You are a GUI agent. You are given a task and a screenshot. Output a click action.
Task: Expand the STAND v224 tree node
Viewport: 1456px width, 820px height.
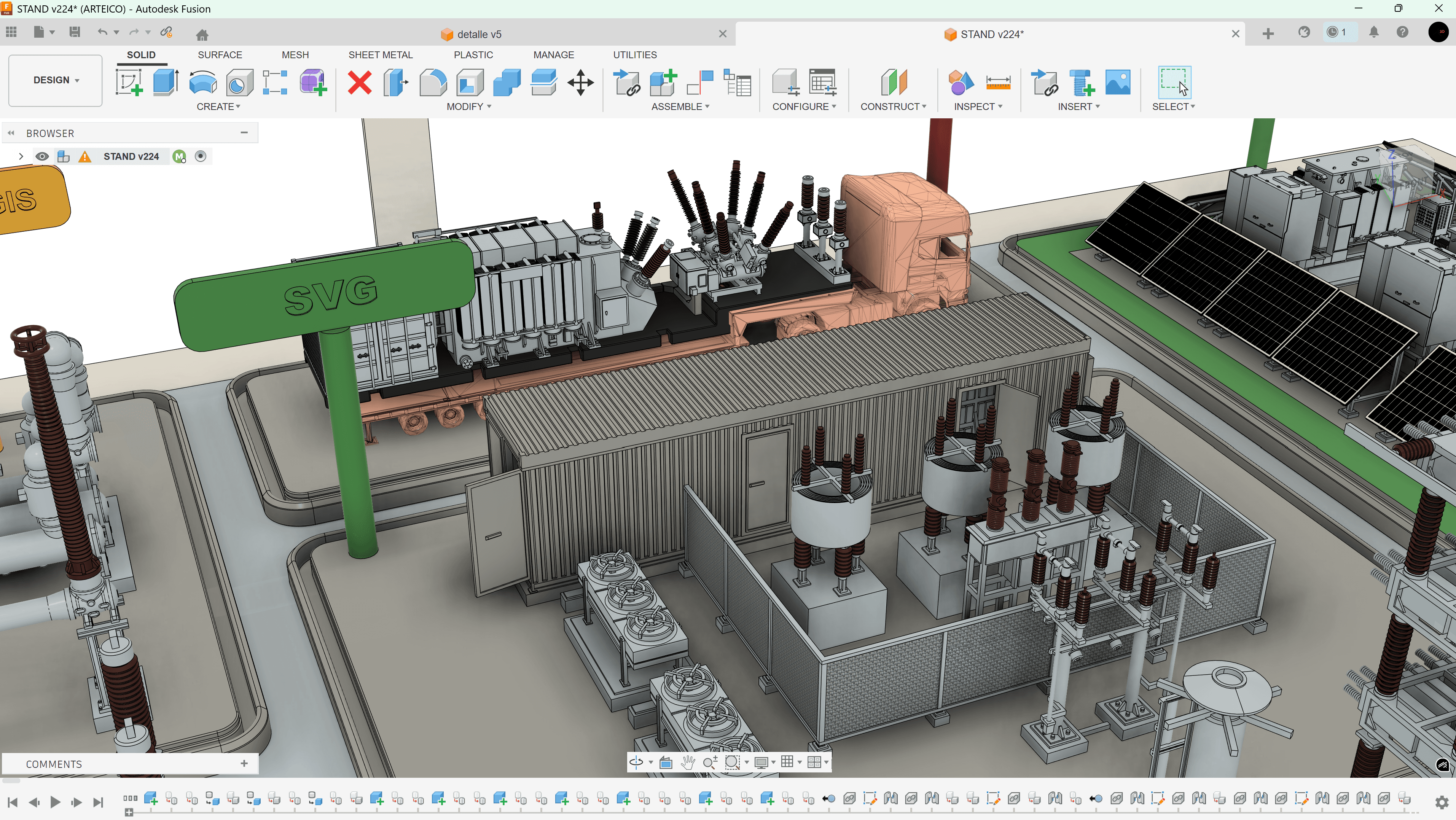pyautogui.click(x=21, y=156)
